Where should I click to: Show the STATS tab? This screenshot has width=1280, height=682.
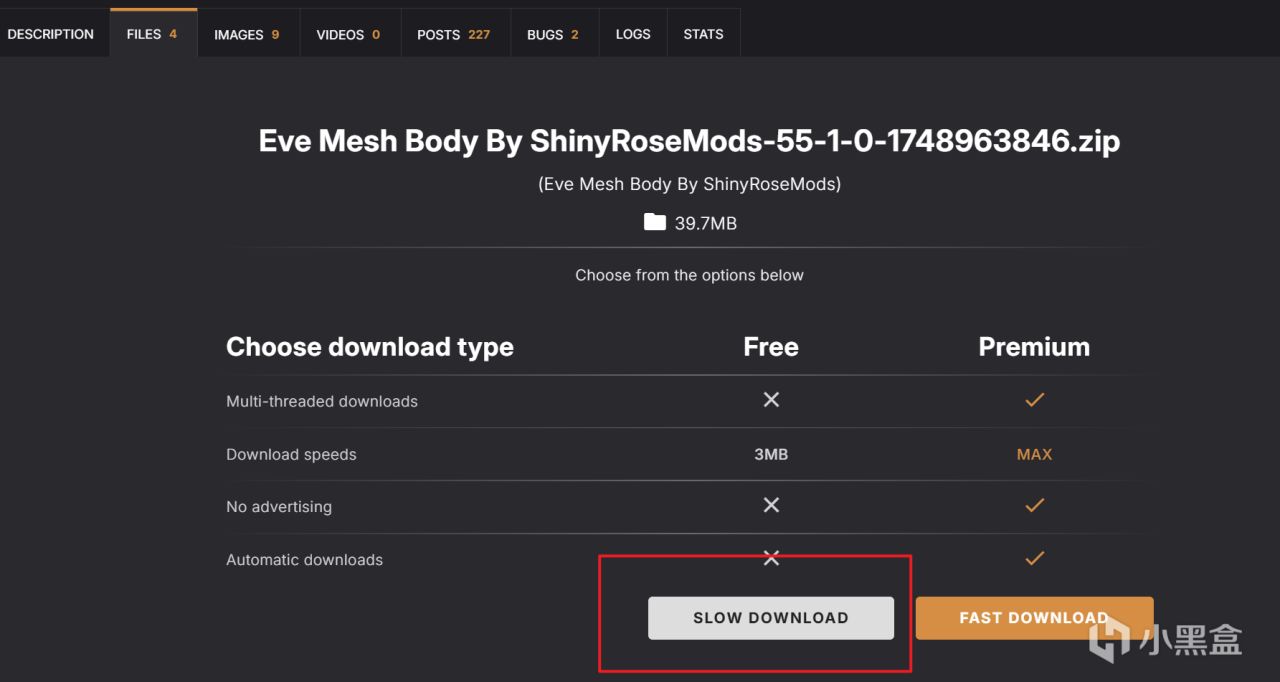(703, 34)
